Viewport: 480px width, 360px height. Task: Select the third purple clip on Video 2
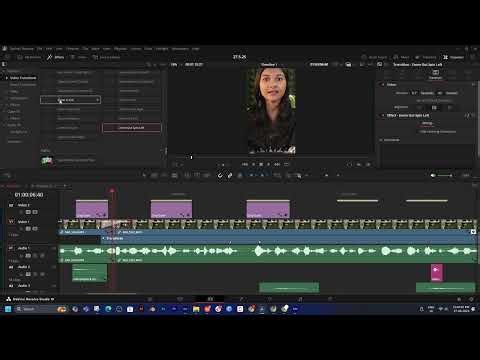coord(268,209)
